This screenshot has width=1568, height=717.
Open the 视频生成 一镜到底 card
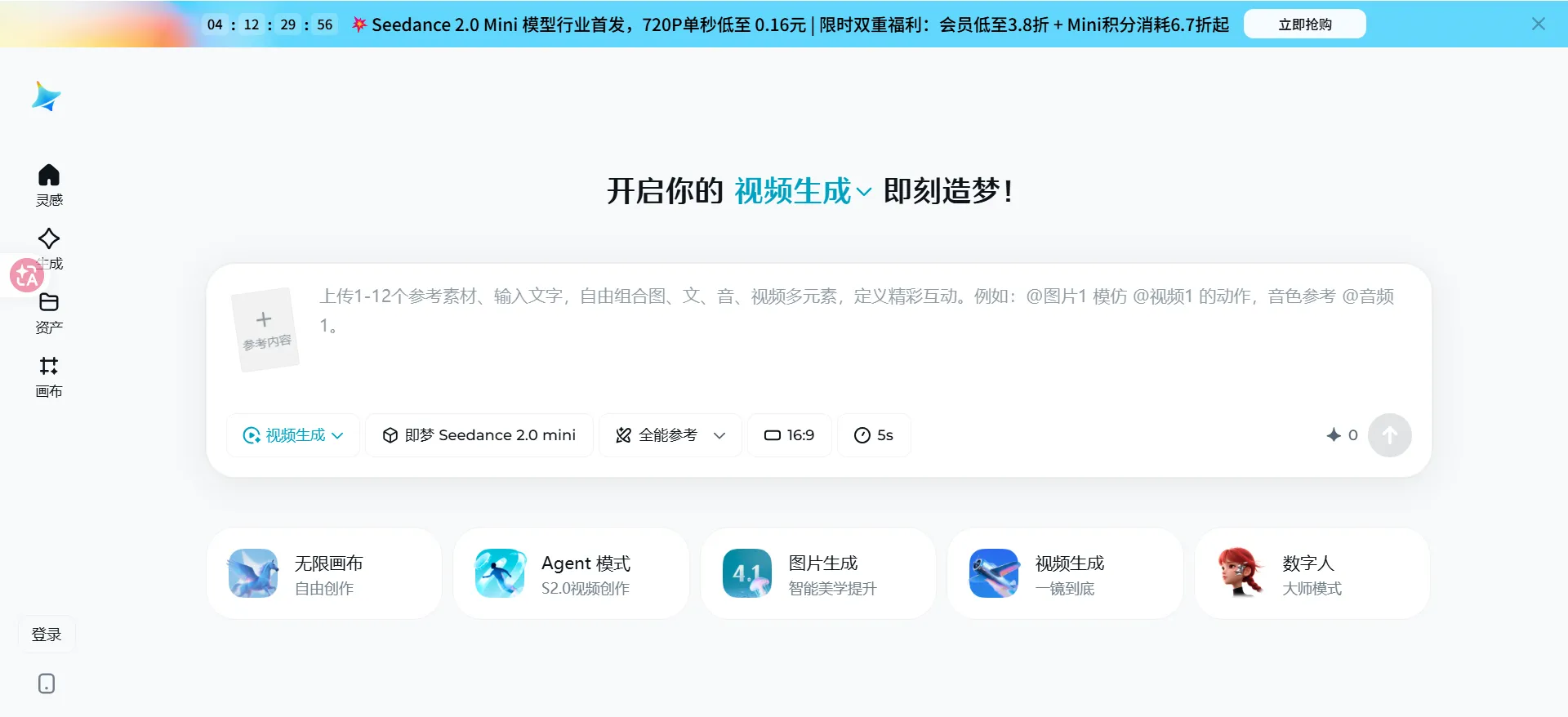click(1065, 573)
